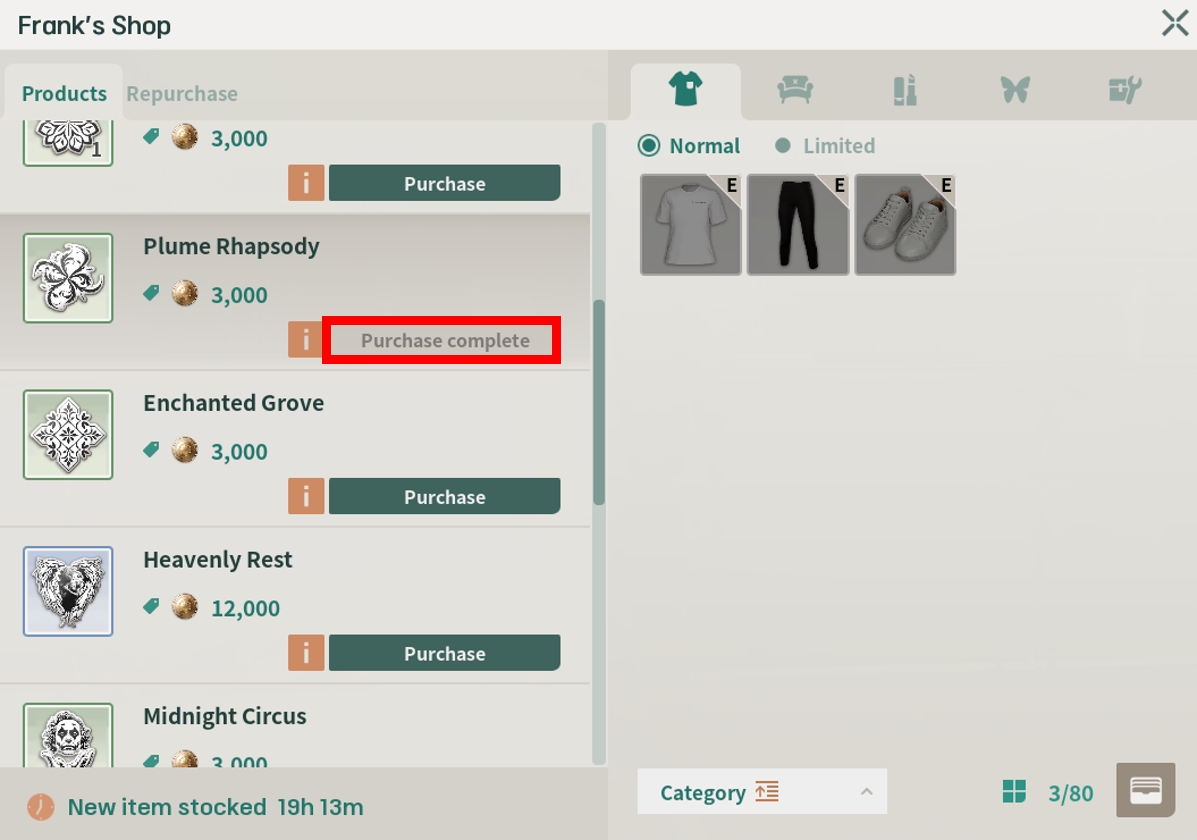Click the info icon for Enchanted Grove
This screenshot has width=1197, height=840.
(306, 497)
